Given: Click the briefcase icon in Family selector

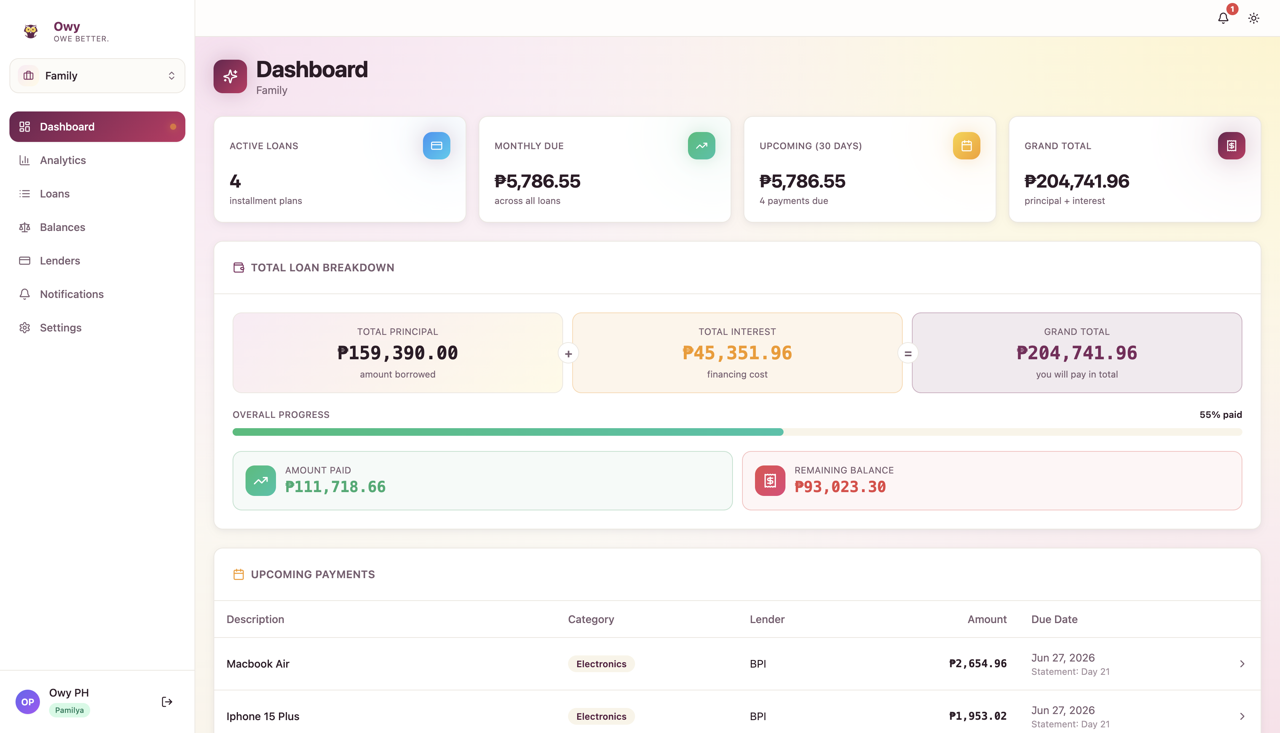Looking at the screenshot, I should point(28,76).
